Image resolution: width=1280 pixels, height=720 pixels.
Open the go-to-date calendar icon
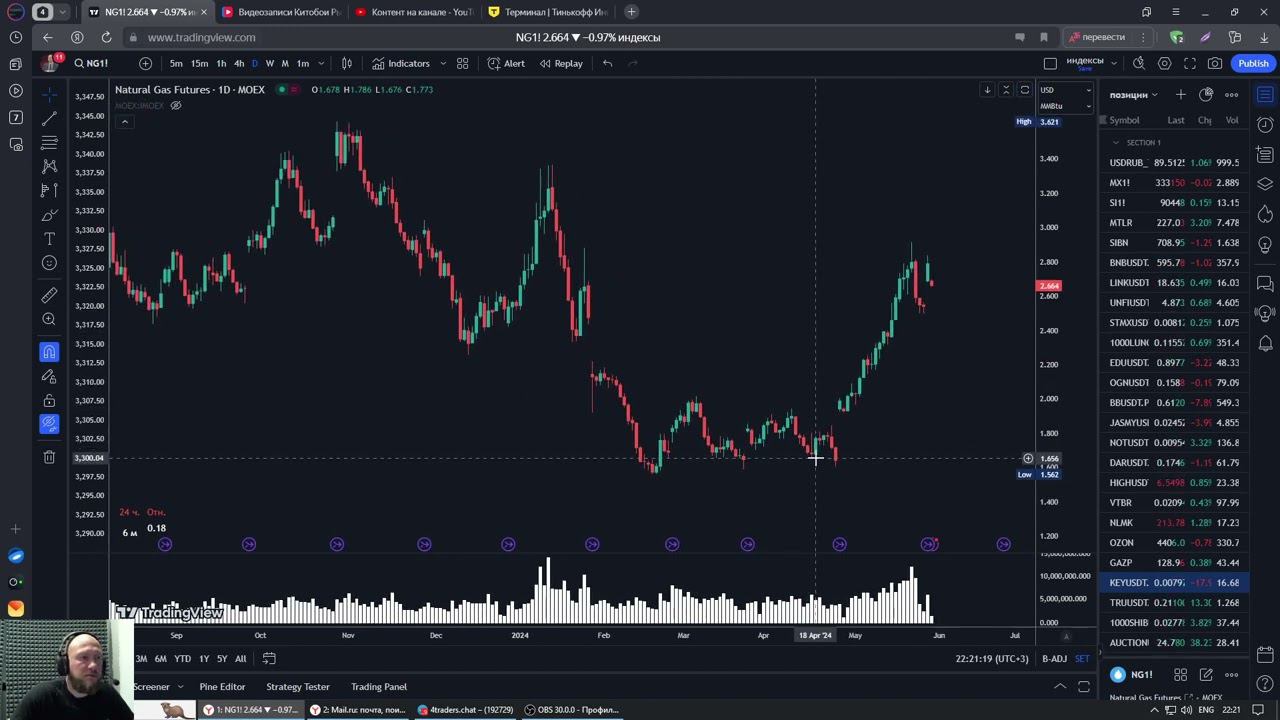[x=269, y=658]
